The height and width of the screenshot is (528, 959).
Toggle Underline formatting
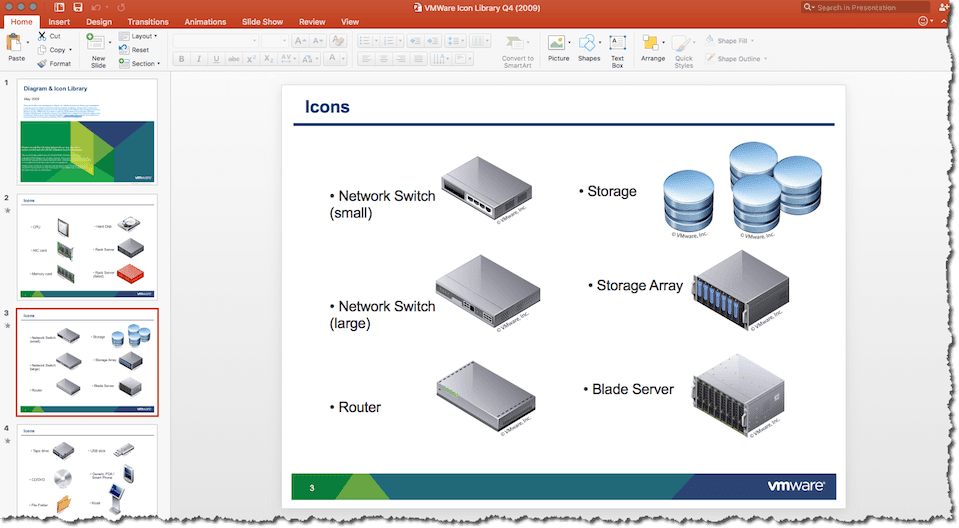(x=215, y=59)
